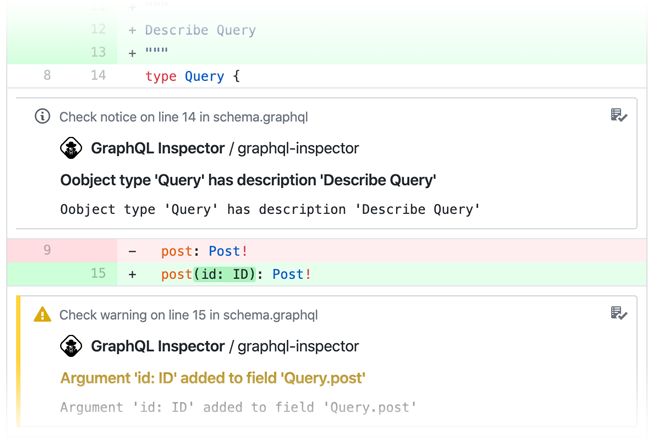Click the 'Argument id: ID added' warning title
The width and height of the screenshot is (655, 443).
[x=212, y=378]
